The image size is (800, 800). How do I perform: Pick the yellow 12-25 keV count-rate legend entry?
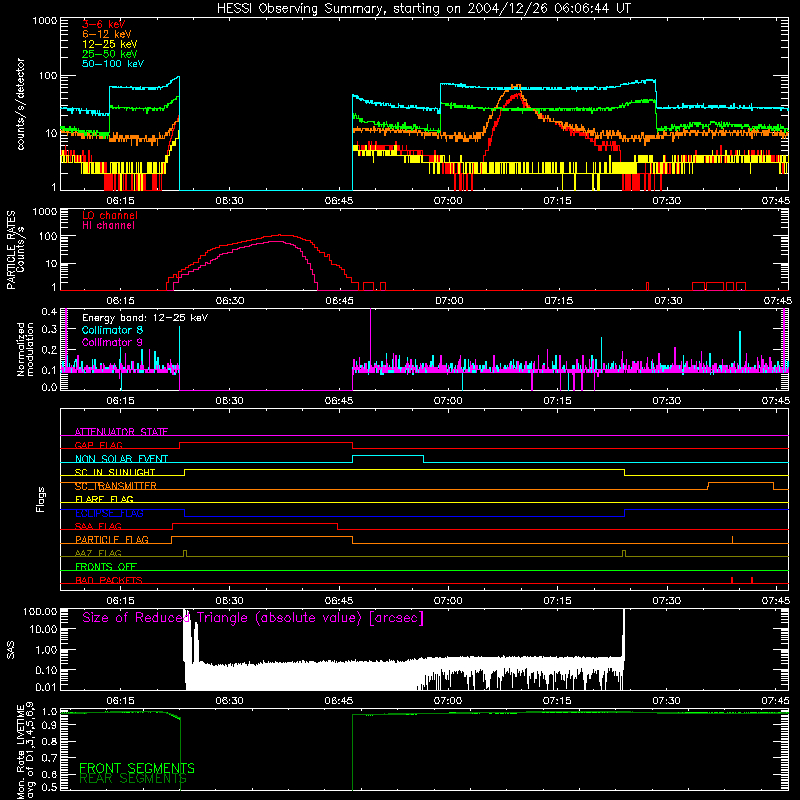tap(110, 44)
